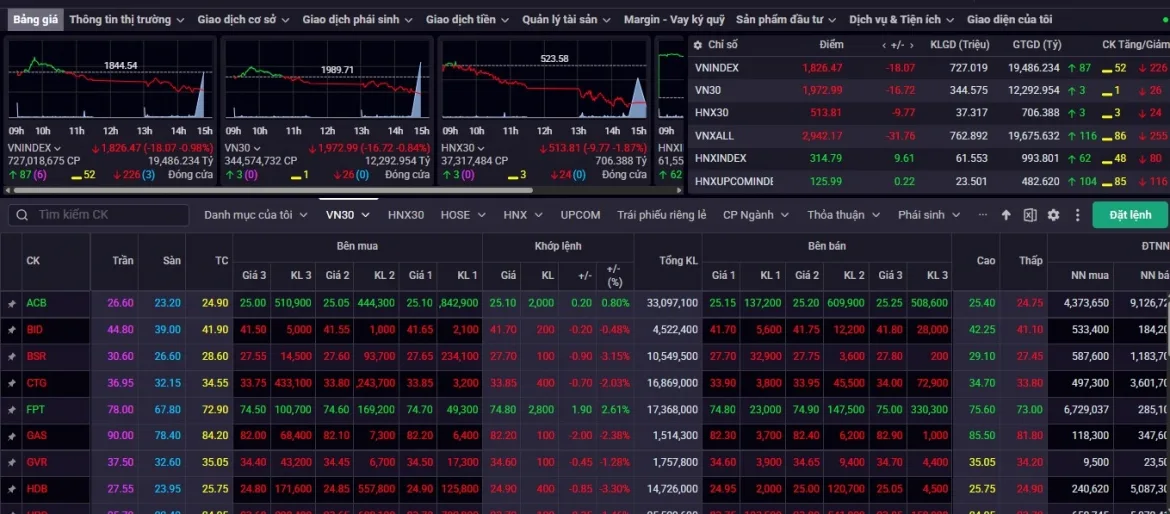Open Dịch vụ & Tiện ích menu
1170x514 pixels.
pos(901,19)
